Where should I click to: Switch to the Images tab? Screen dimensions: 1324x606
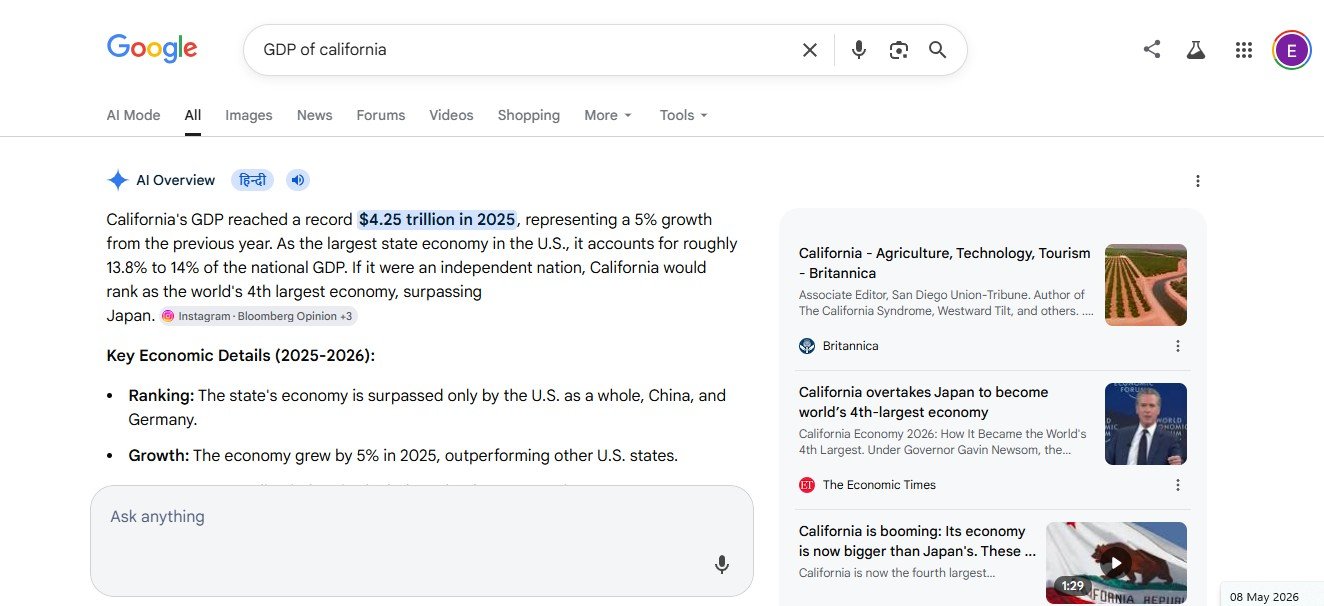point(249,115)
